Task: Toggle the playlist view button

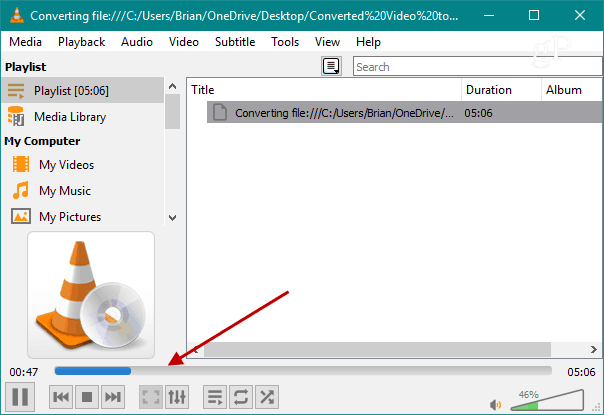Action: pyautogui.click(x=215, y=397)
